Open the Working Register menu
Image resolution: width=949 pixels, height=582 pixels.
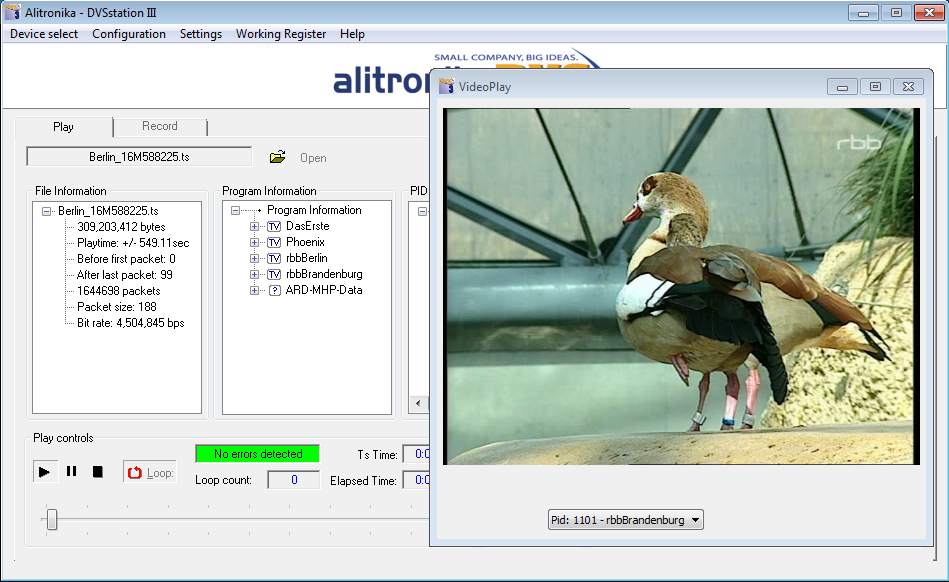(280, 34)
